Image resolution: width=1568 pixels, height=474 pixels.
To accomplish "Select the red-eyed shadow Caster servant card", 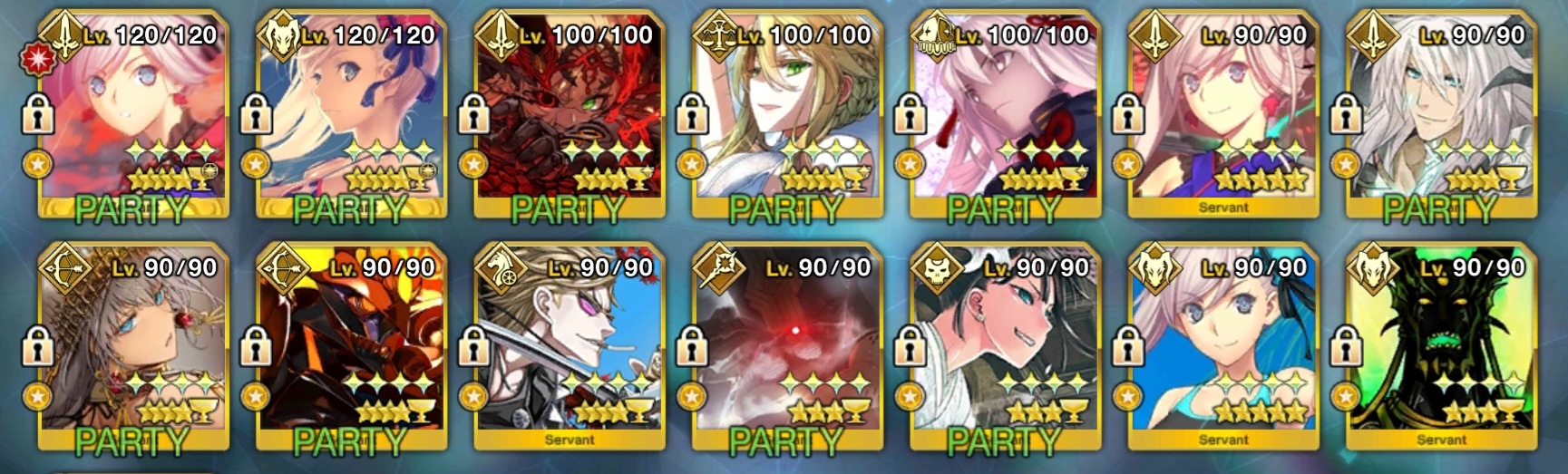I will pyautogui.click(x=787, y=348).
